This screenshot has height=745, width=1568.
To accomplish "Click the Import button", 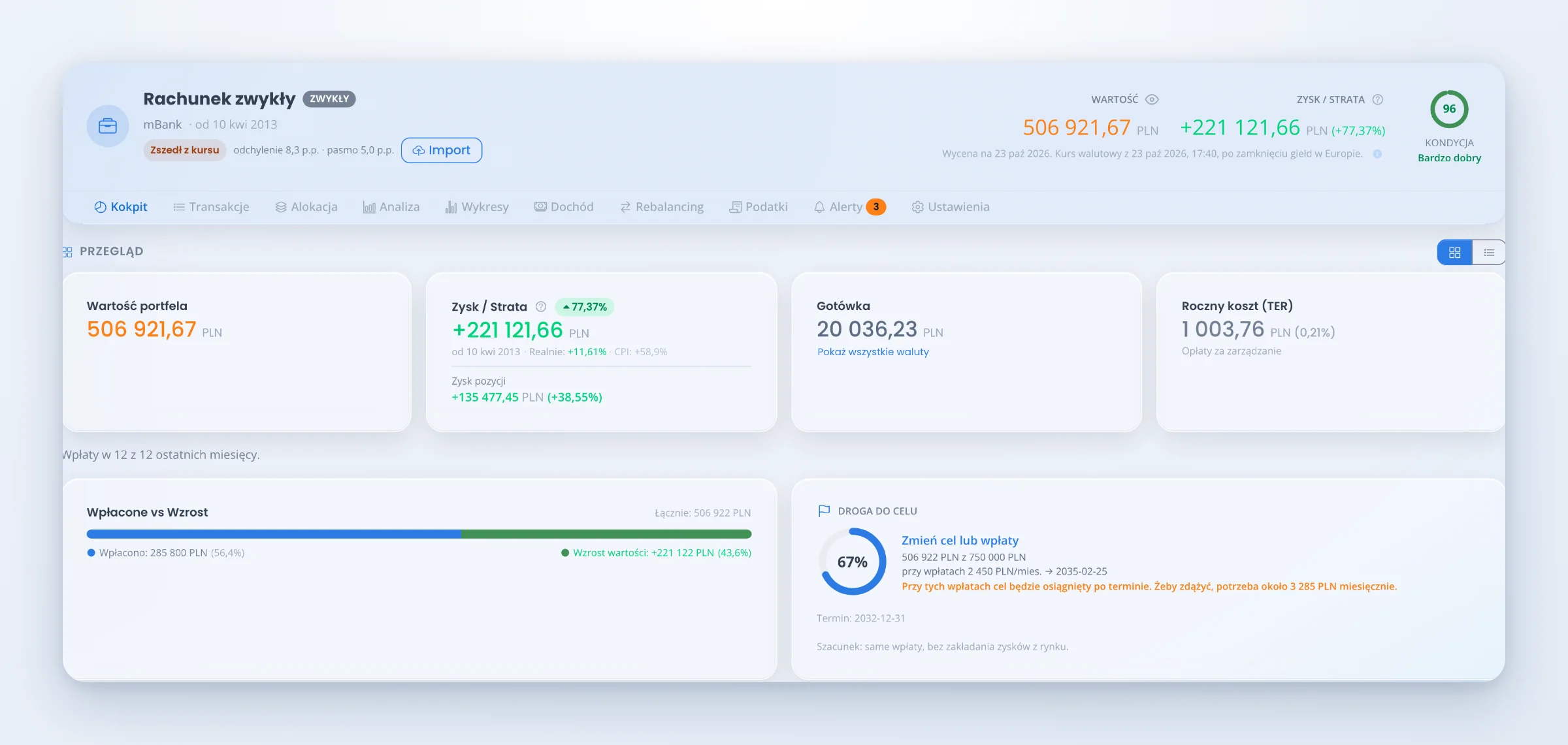I will coord(442,150).
